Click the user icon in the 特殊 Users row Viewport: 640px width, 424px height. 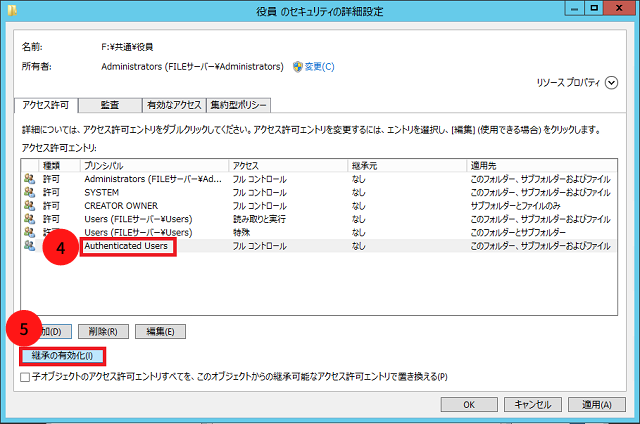pyautogui.click(x=29, y=232)
